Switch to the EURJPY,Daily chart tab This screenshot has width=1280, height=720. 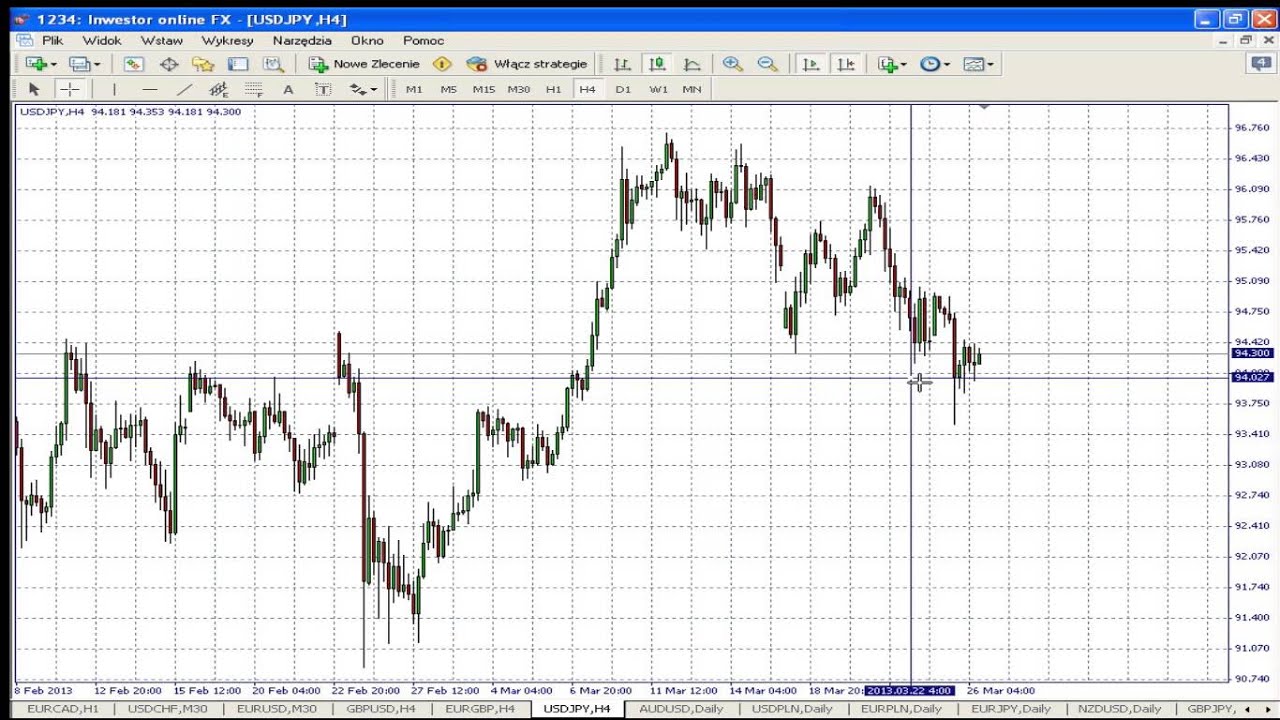1011,708
